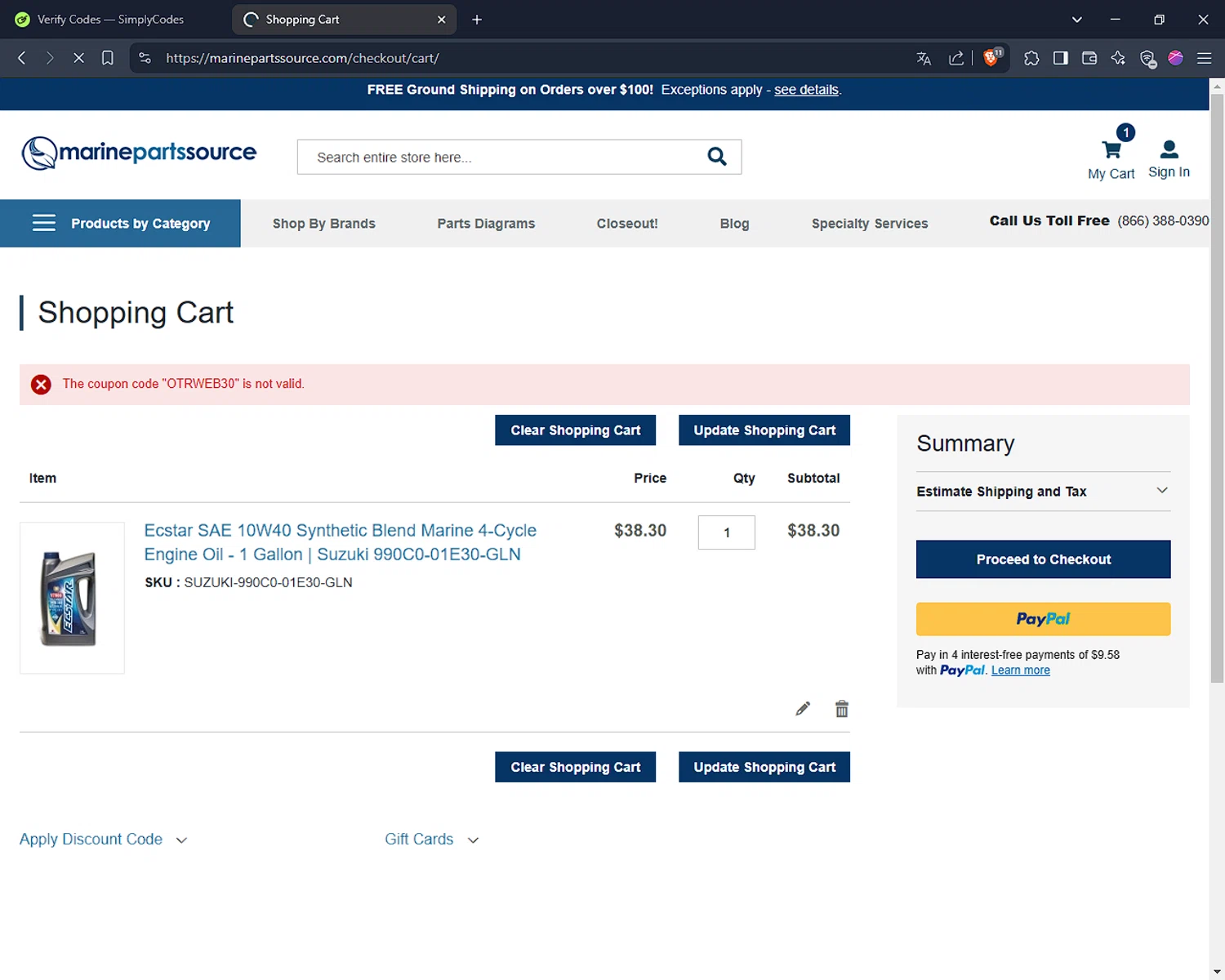Image resolution: width=1225 pixels, height=980 pixels.
Task: Open Parts Diagrams menu item
Action: click(x=486, y=224)
